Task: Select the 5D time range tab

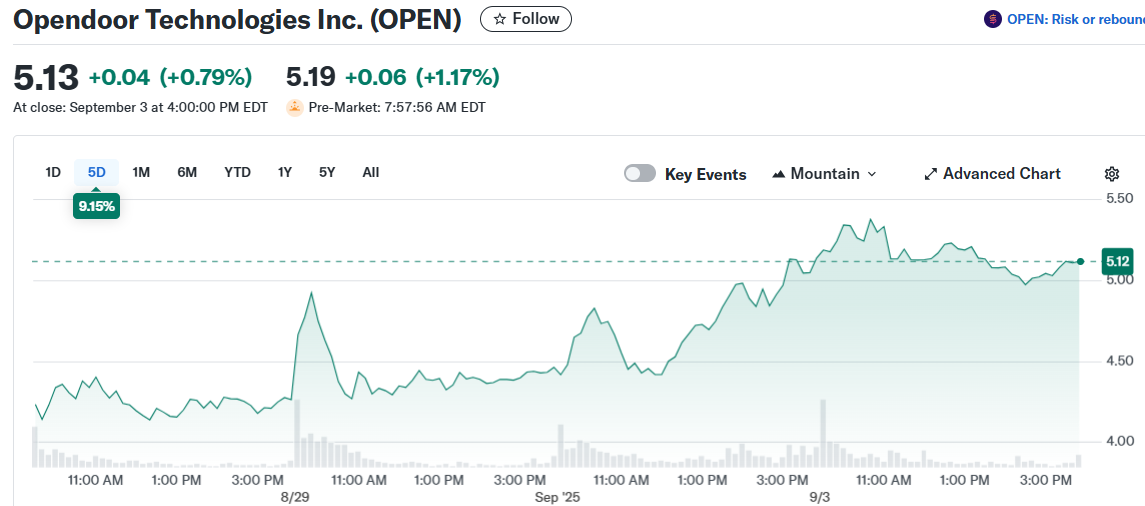Action: [x=96, y=172]
